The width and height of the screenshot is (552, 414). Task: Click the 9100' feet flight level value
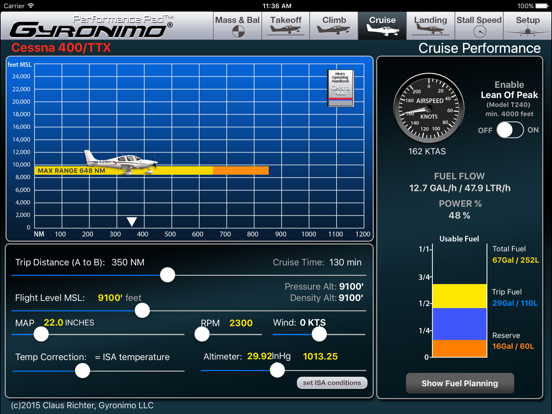pos(119,298)
